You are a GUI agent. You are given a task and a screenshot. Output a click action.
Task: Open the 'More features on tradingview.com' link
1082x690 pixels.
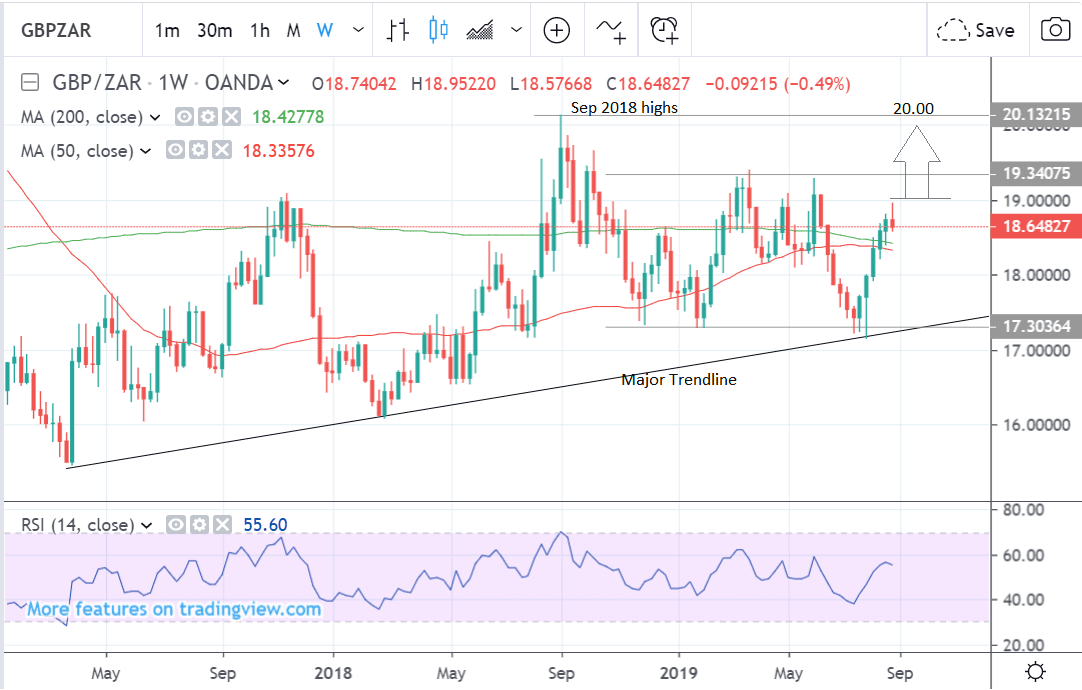(173, 609)
